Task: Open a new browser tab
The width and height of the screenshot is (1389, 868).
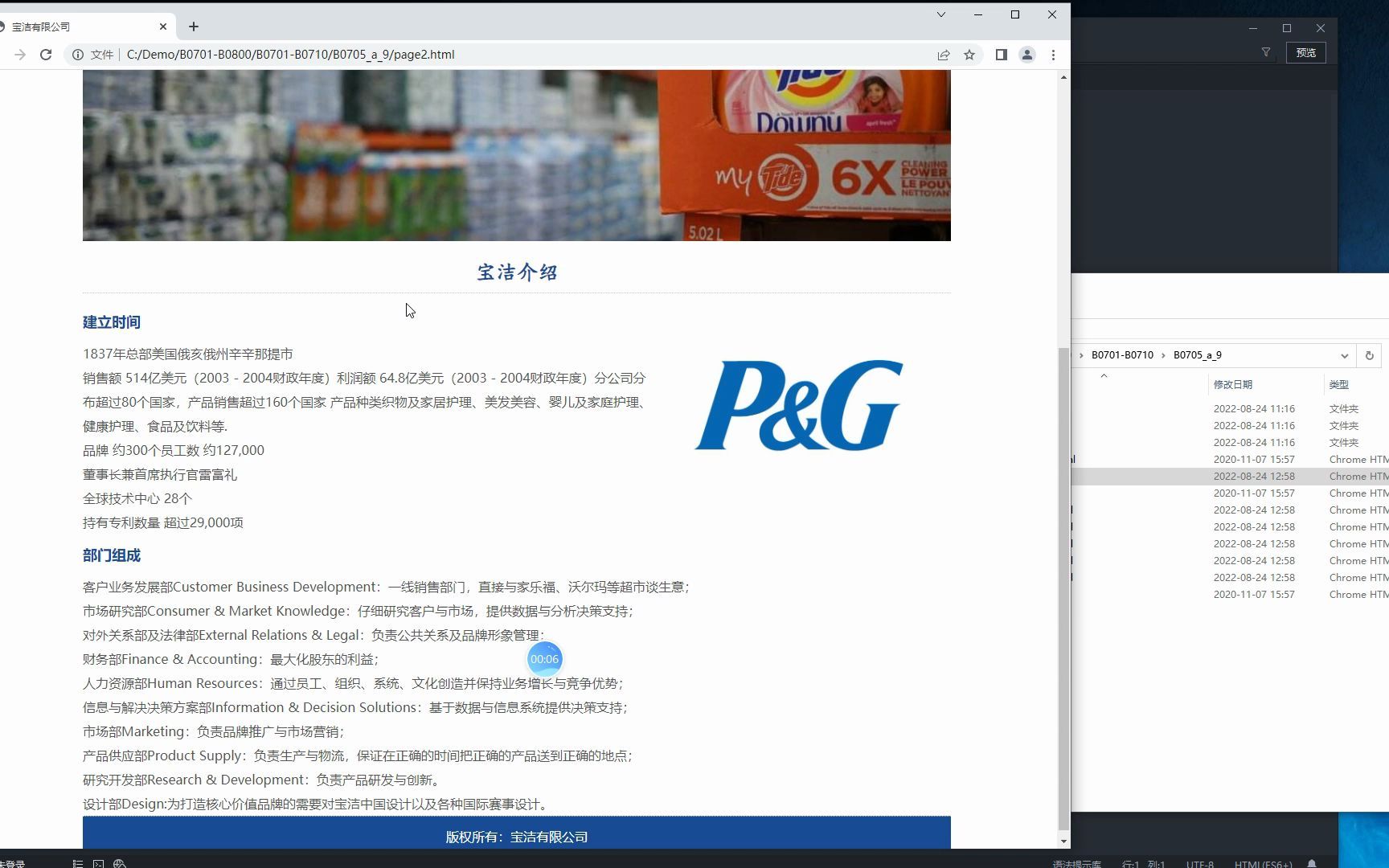Action: [194, 27]
